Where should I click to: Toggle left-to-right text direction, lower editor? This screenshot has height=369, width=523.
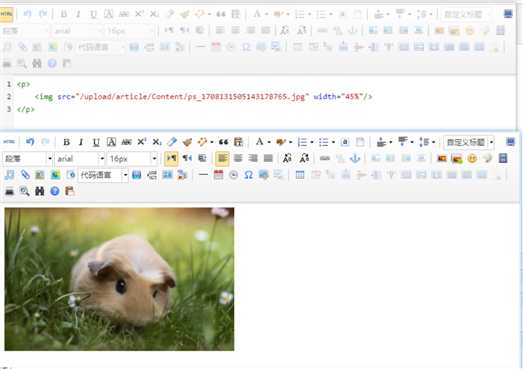click(171, 158)
